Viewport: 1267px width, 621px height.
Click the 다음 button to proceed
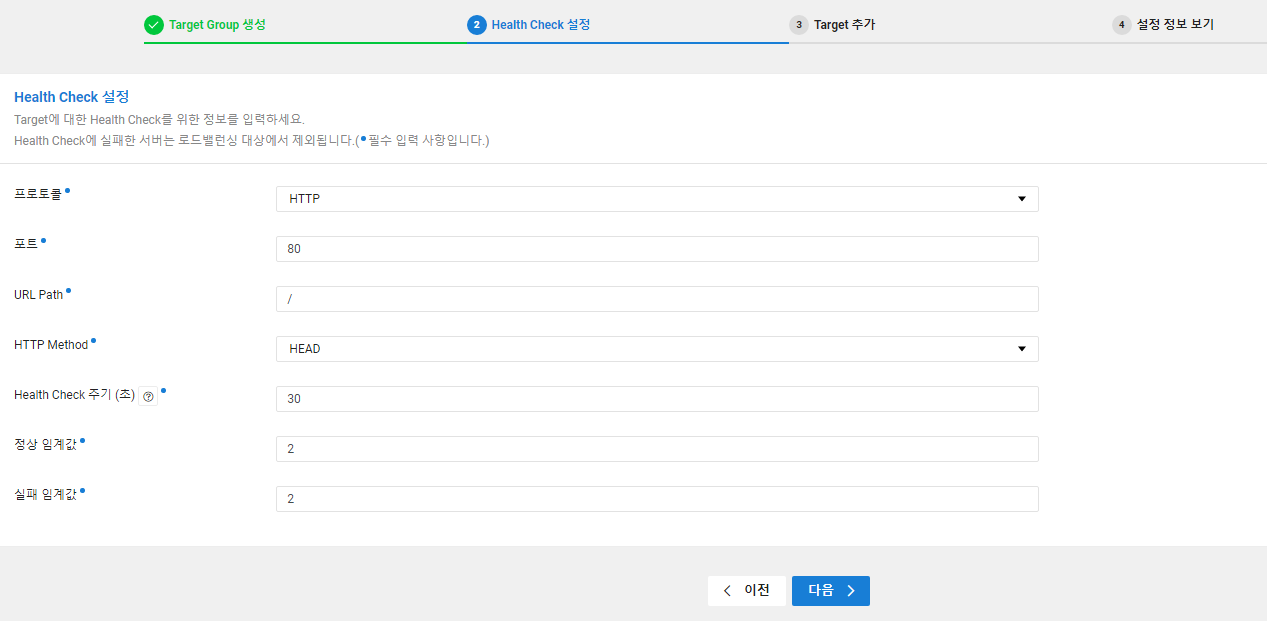[830, 591]
